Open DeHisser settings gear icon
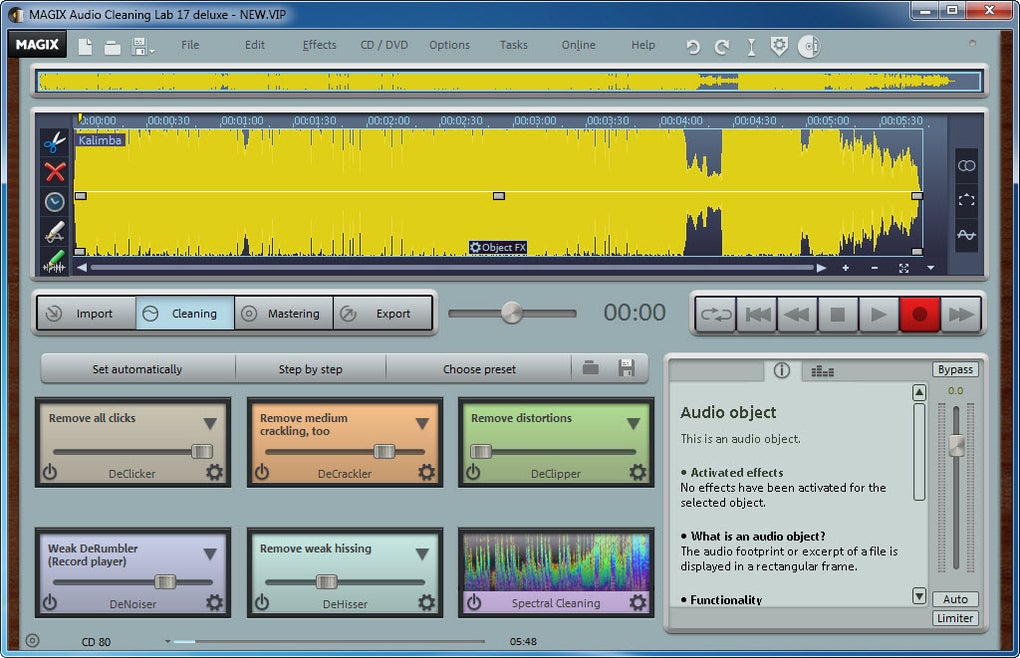 pos(426,602)
